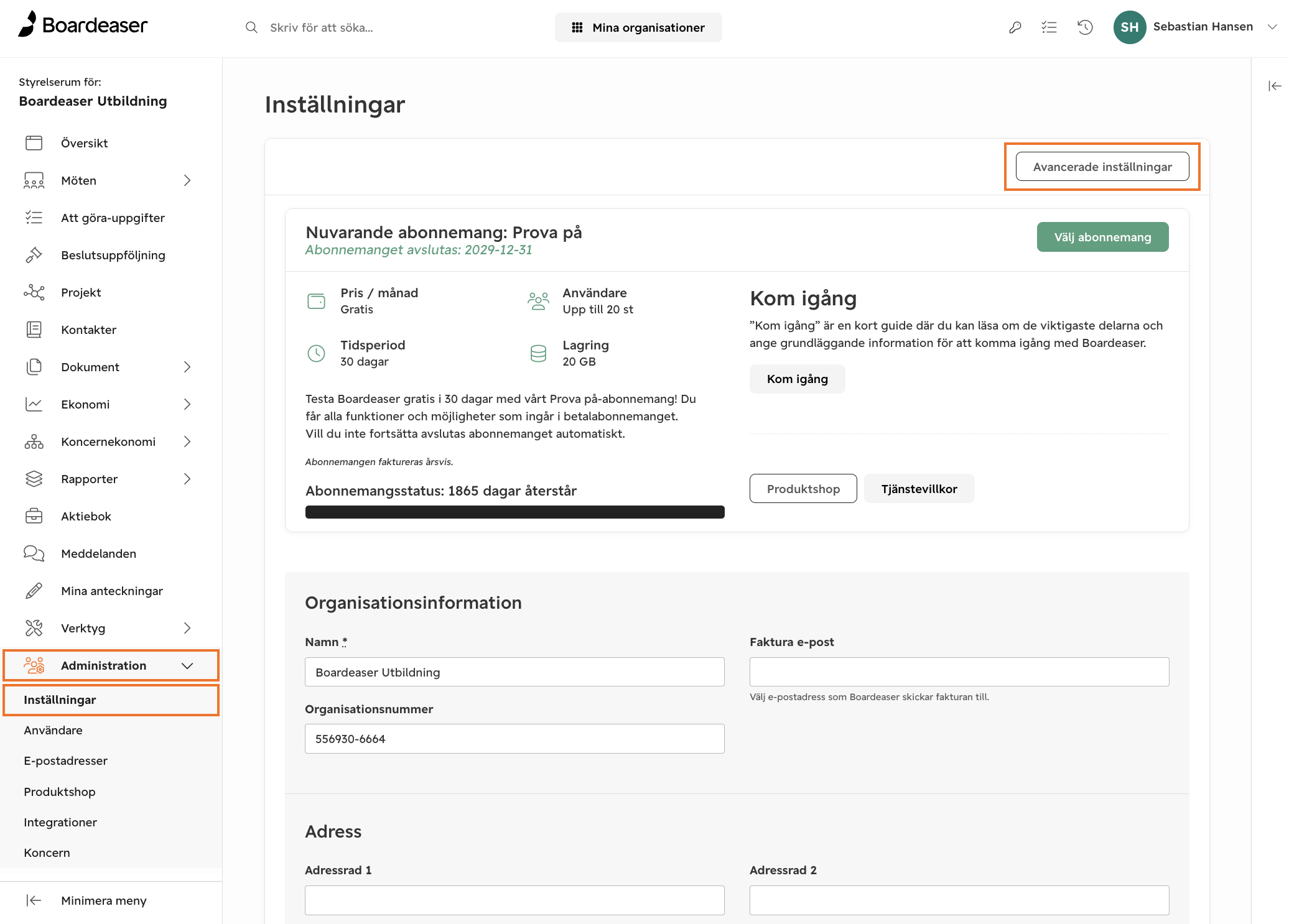The width and height of the screenshot is (1289, 924).
Task: Click the Faktura e-post input field
Action: pyautogui.click(x=959, y=672)
